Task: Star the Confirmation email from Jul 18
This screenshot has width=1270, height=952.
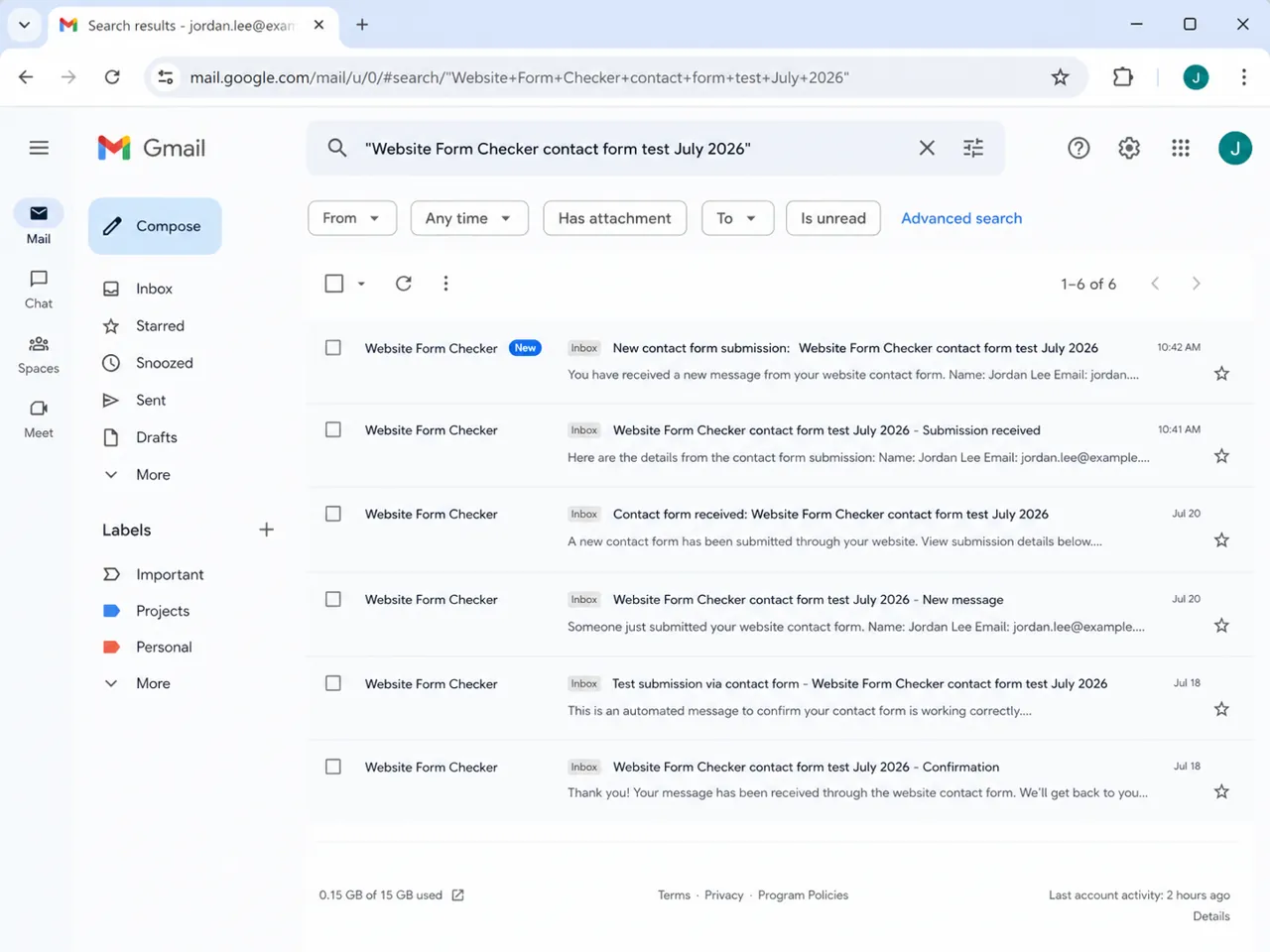Action: coord(1221,791)
